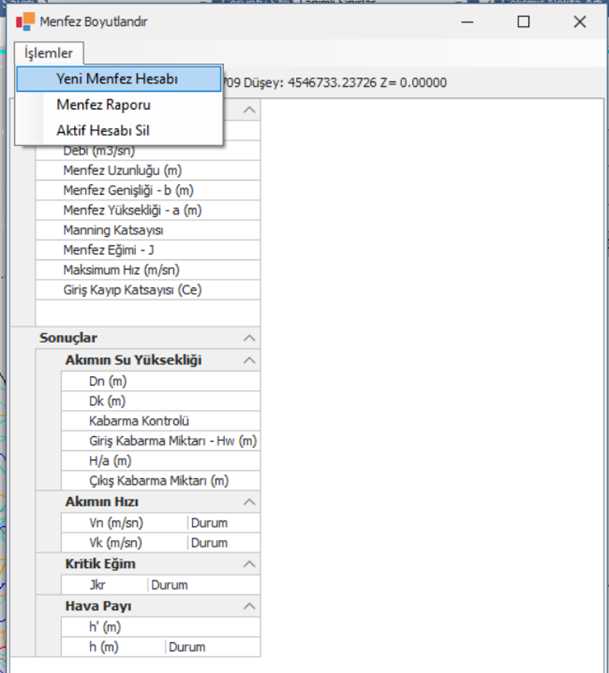Open the İşlemler menu
The width and height of the screenshot is (609, 673).
[x=48, y=53]
